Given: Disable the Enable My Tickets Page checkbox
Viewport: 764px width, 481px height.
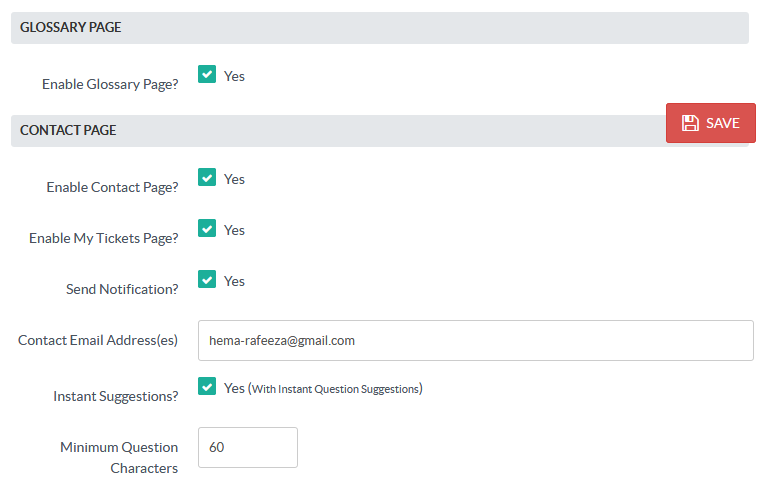Looking at the screenshot, I should pos(207,229).
